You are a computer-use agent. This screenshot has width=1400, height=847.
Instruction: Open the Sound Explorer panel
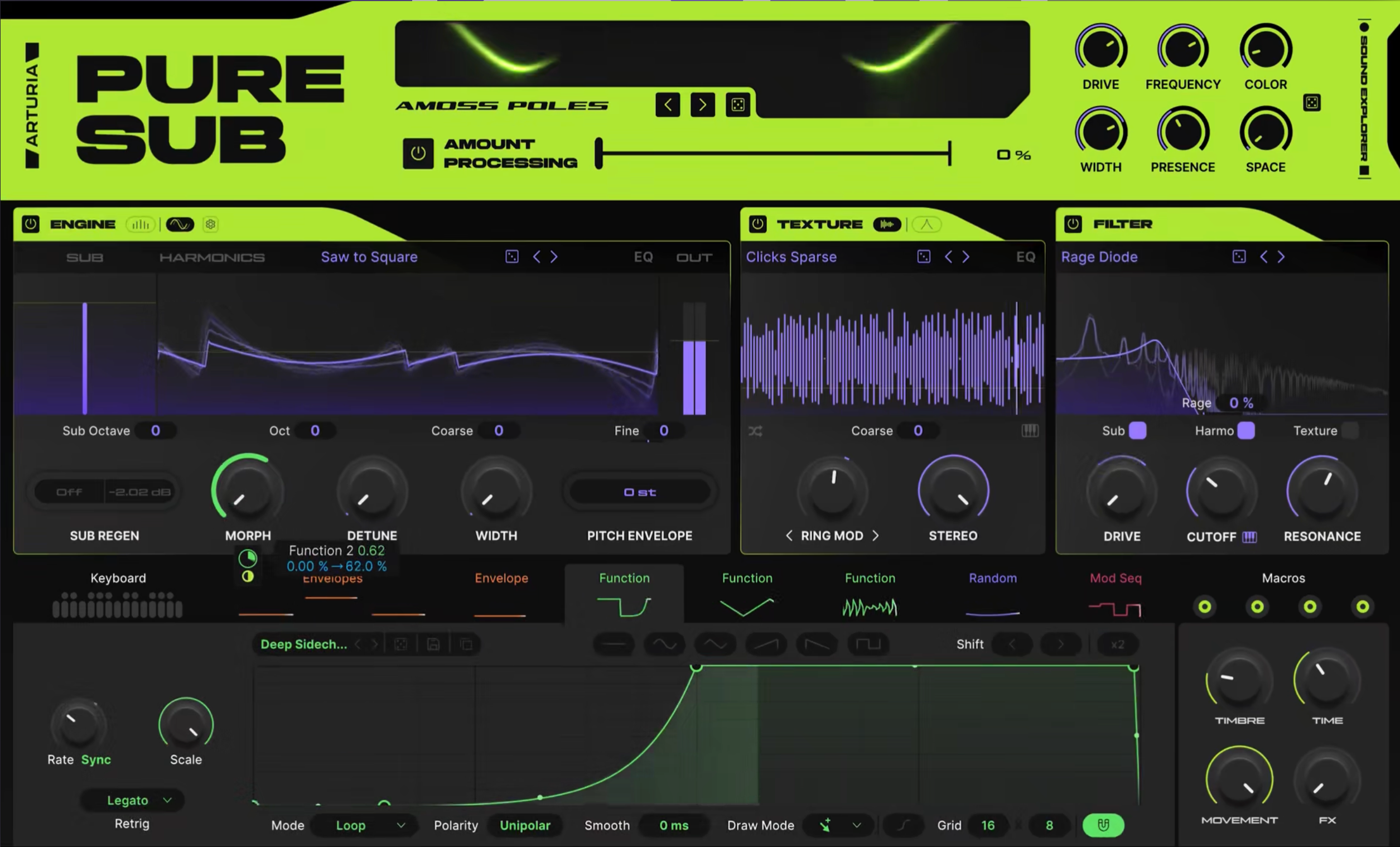tap(1364, 100)
